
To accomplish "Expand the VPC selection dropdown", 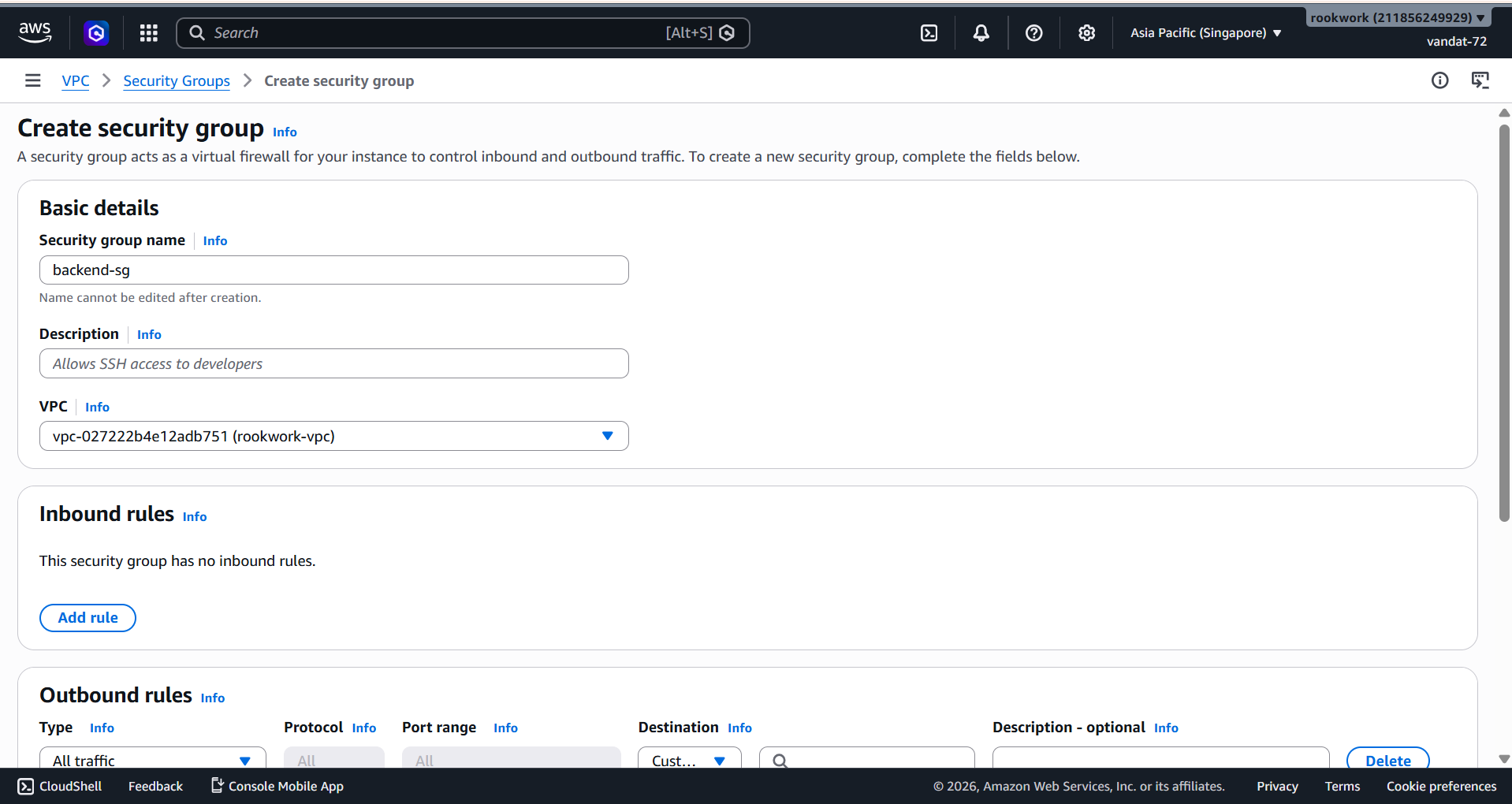I will [334, 436].
